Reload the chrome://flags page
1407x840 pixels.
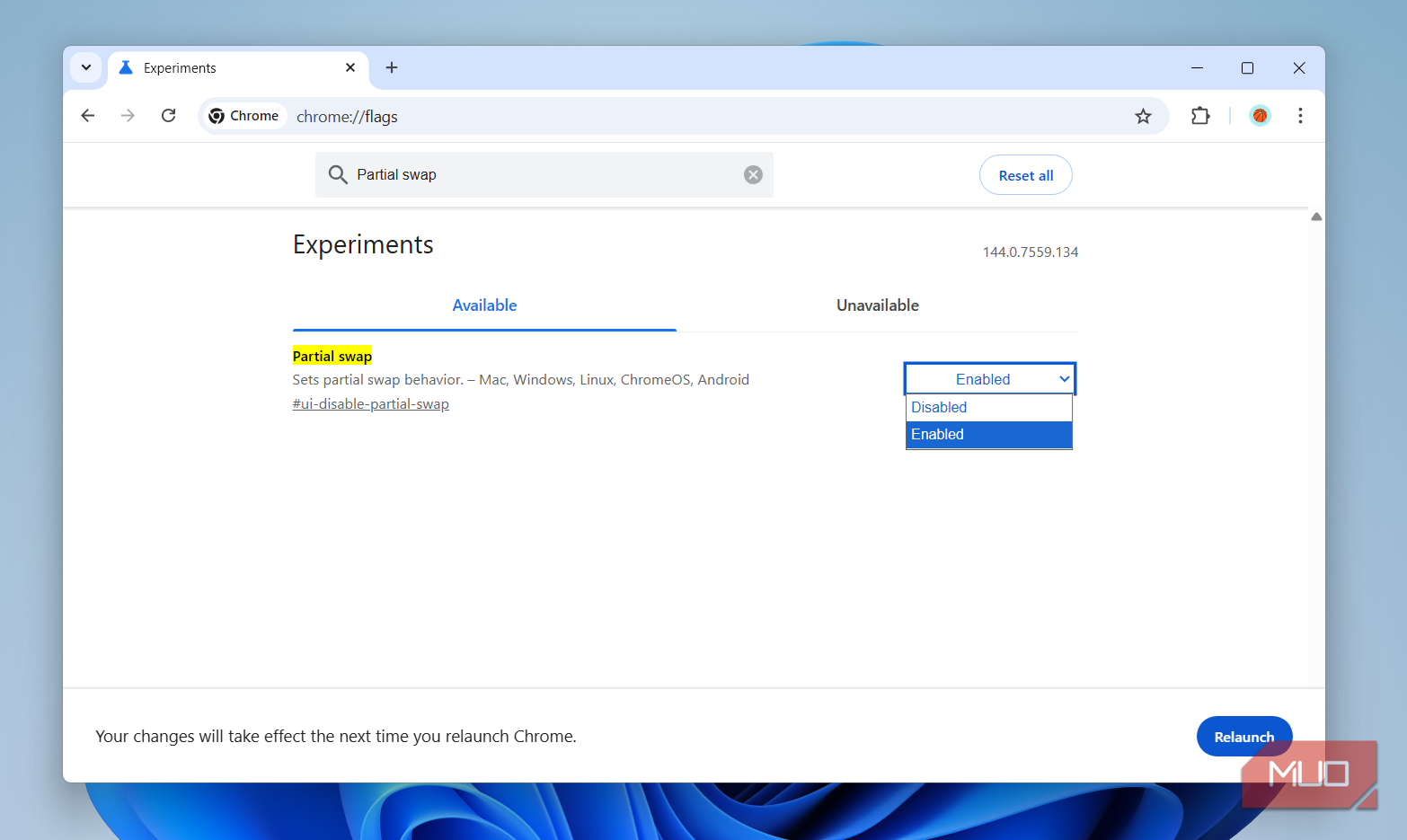[168, 116]
